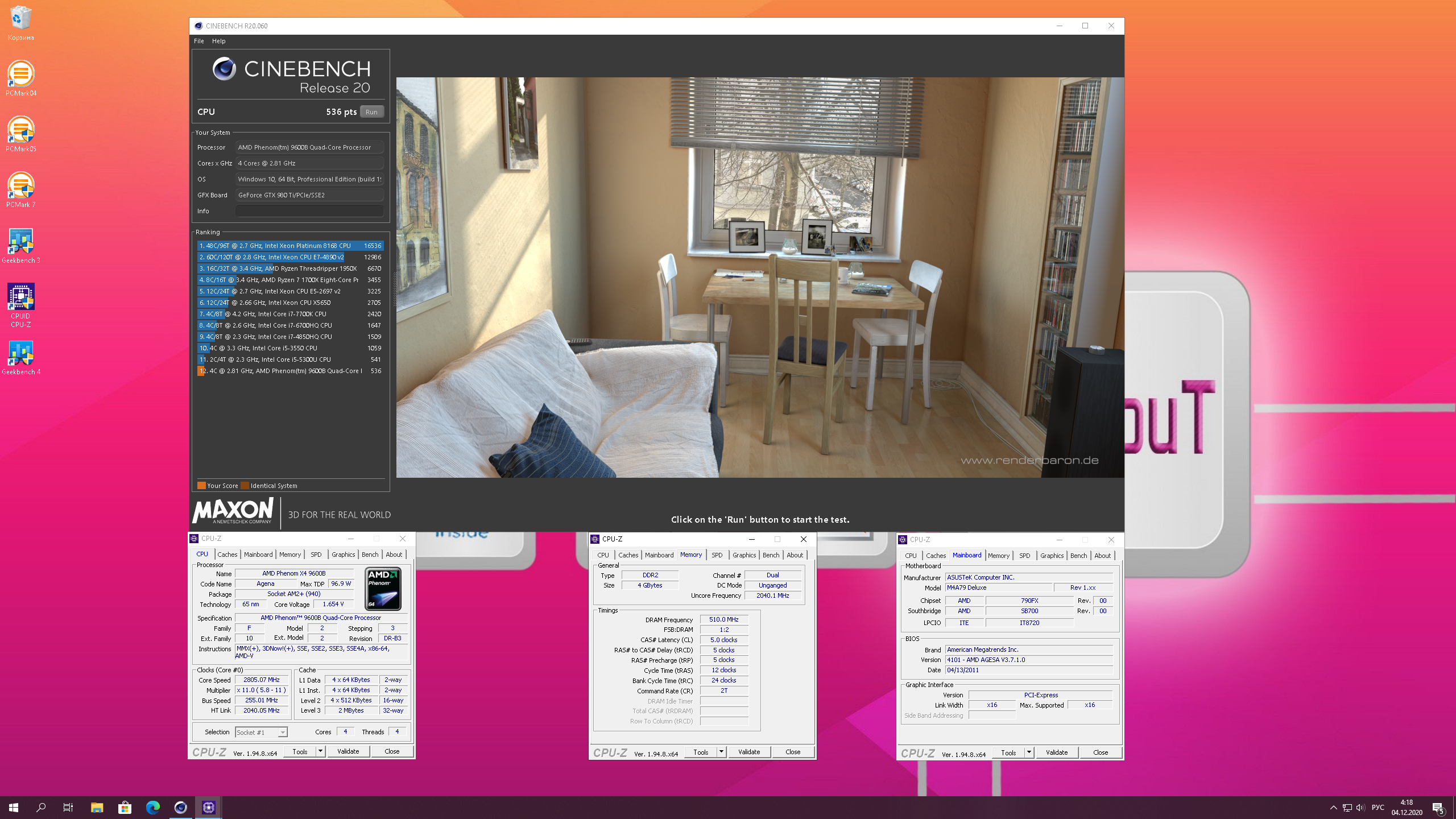
Task: Show hidden system tray icons
Action: point(1334,808)
